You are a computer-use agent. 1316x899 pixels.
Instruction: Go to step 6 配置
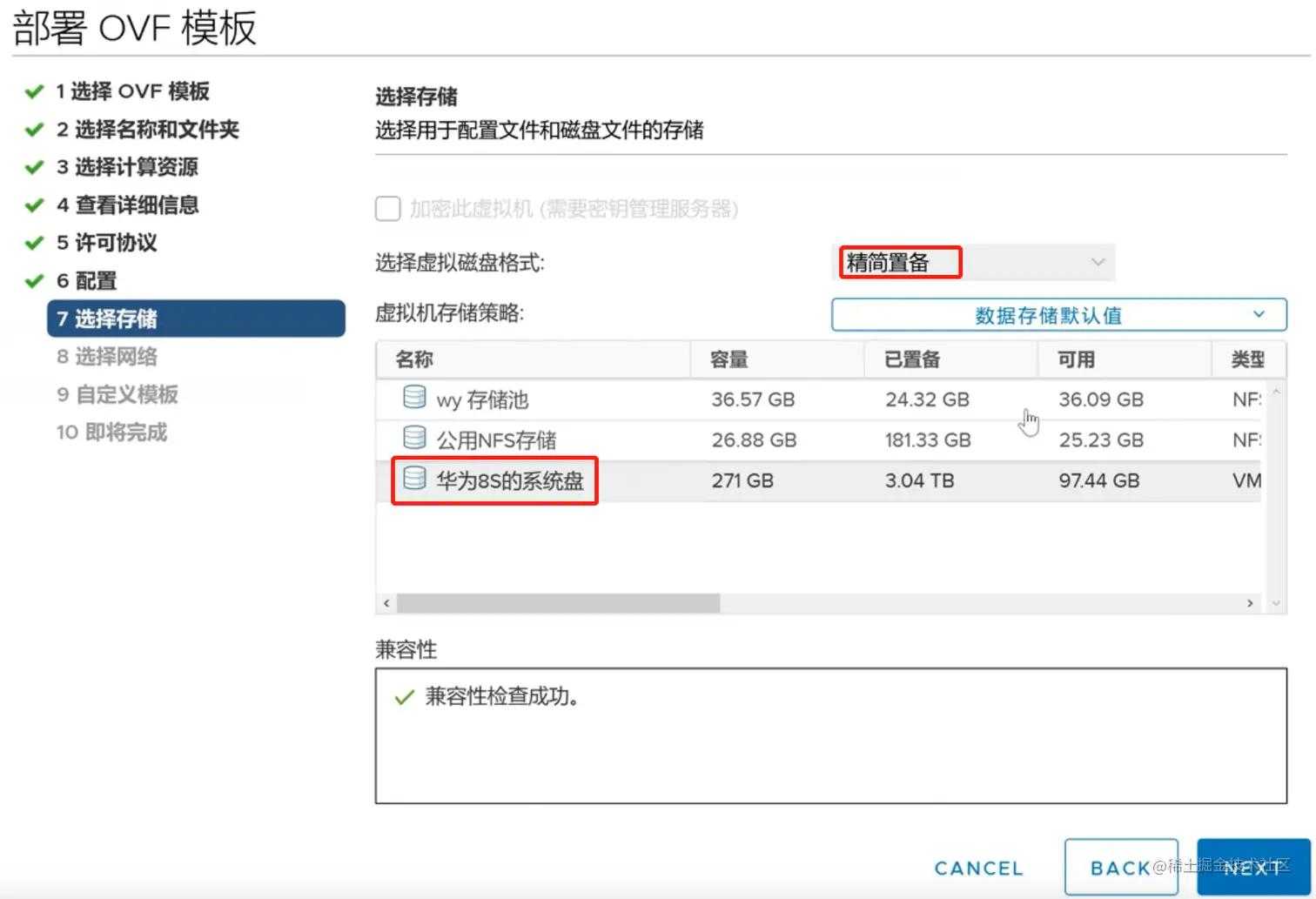coord(86,281)
